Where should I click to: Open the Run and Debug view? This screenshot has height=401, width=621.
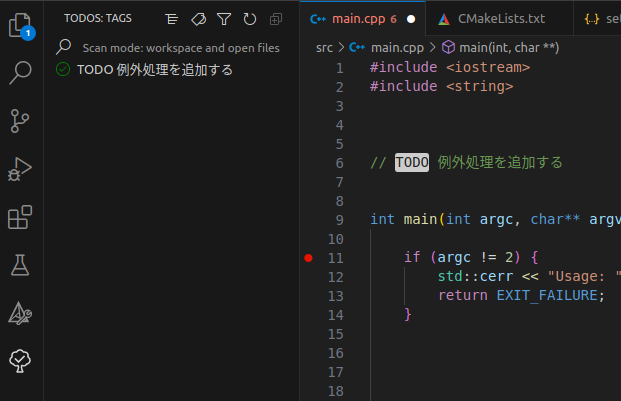point(20,169)
